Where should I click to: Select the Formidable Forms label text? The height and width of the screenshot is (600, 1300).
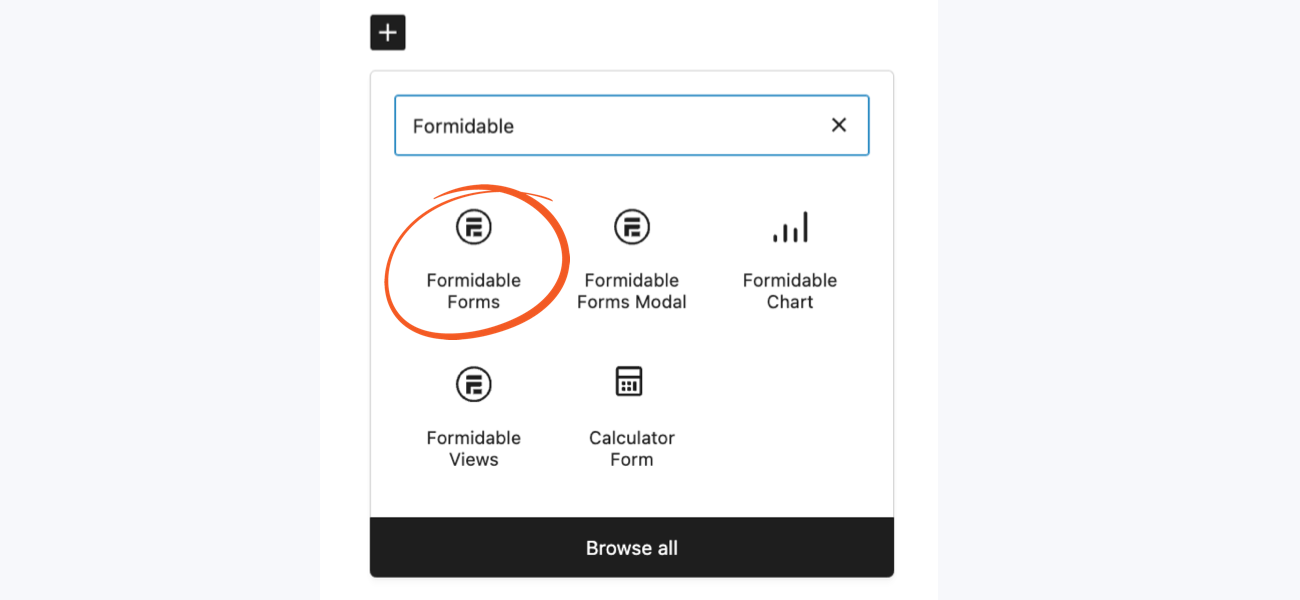473,291
